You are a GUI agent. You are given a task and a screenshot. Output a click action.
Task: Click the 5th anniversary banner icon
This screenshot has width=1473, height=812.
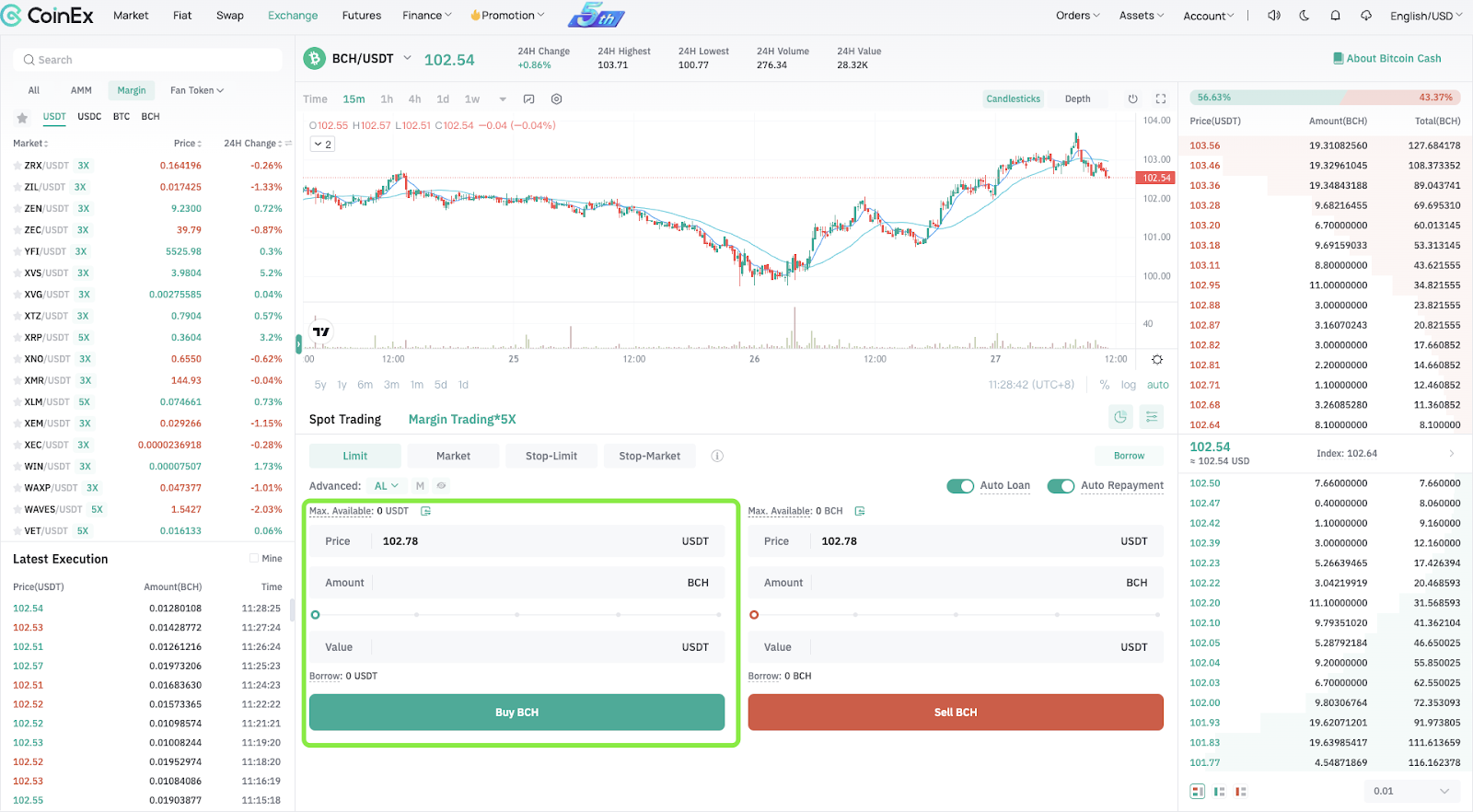click(596, 15)
